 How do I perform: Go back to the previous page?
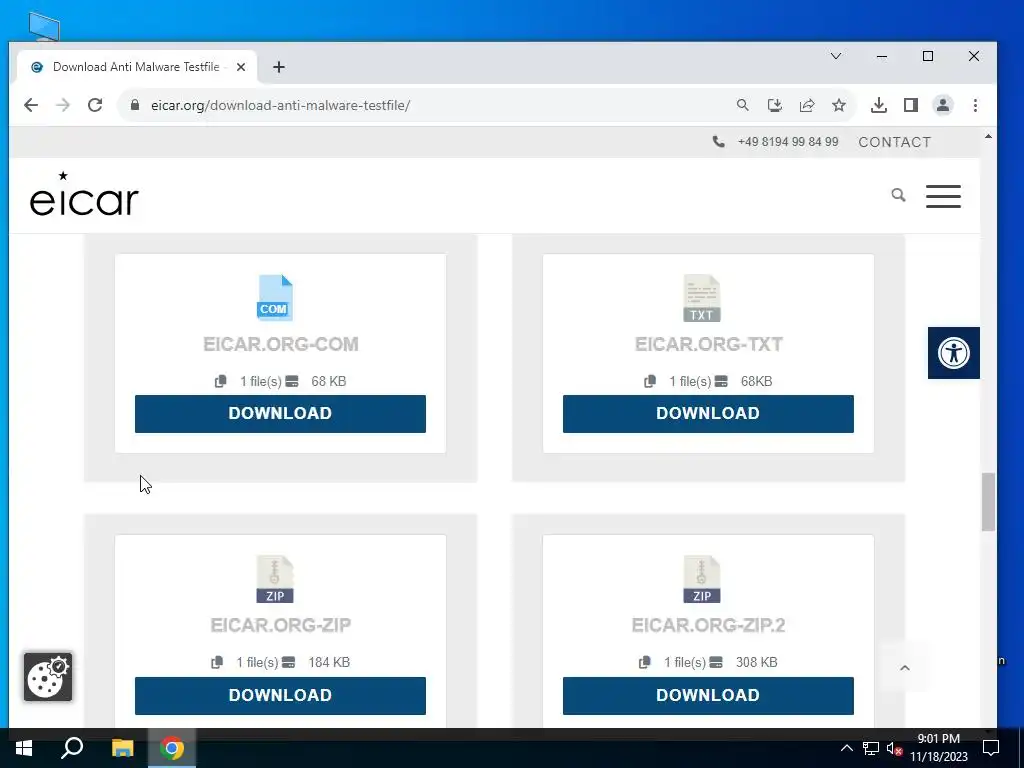tap(31, 105)
